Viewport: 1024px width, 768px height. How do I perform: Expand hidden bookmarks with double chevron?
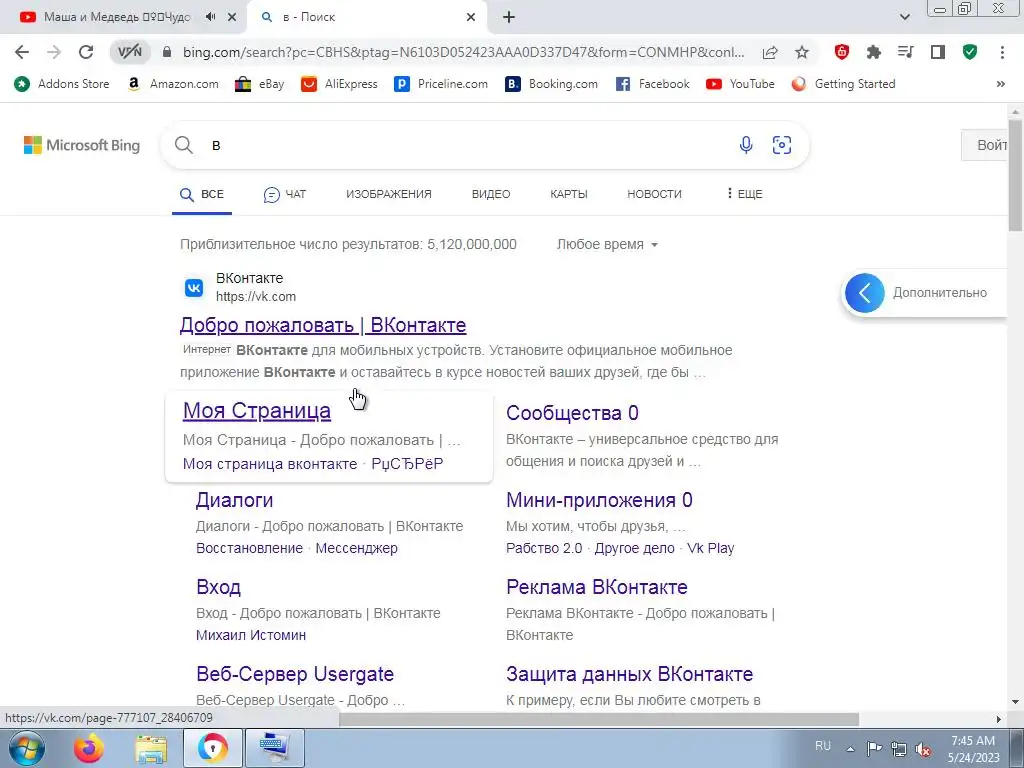click(1000, 84)
